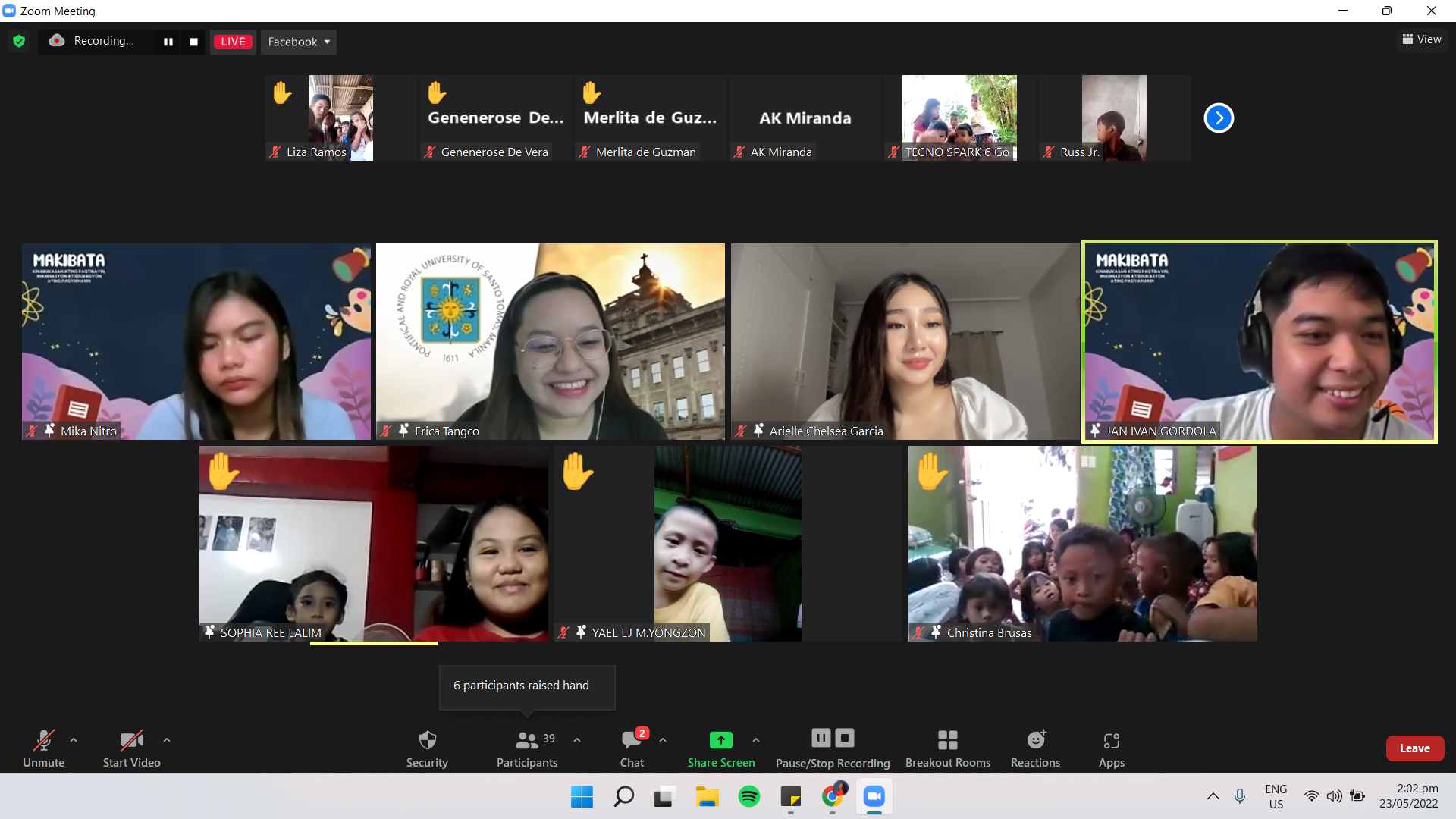Image resolution: width=1456 pixels, height=819 pixels.
Task: Expand the arrow next to Participants
Action: pos(577,740)
